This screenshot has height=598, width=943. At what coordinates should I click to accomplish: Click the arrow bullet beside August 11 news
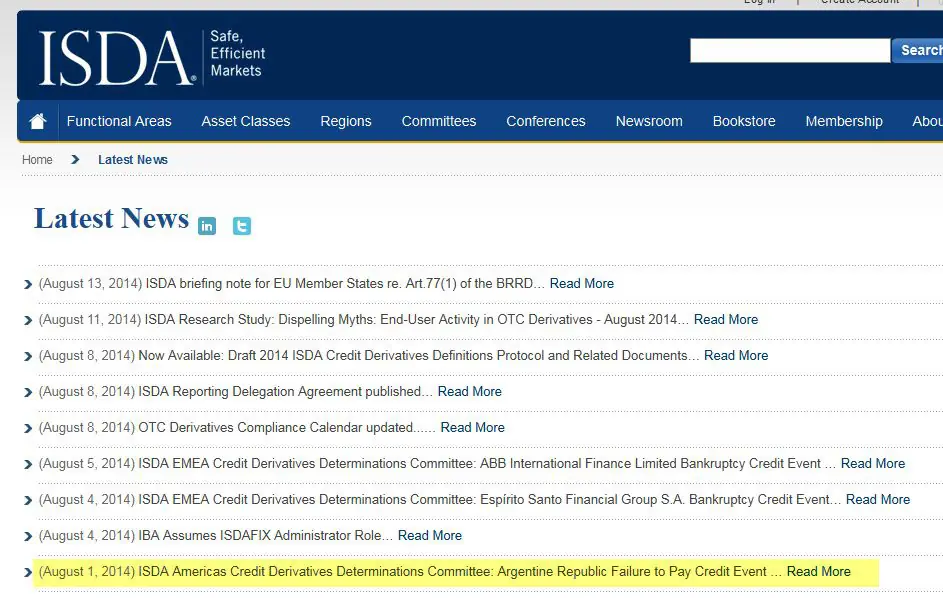pyautogui.click(x=28, y=320)
